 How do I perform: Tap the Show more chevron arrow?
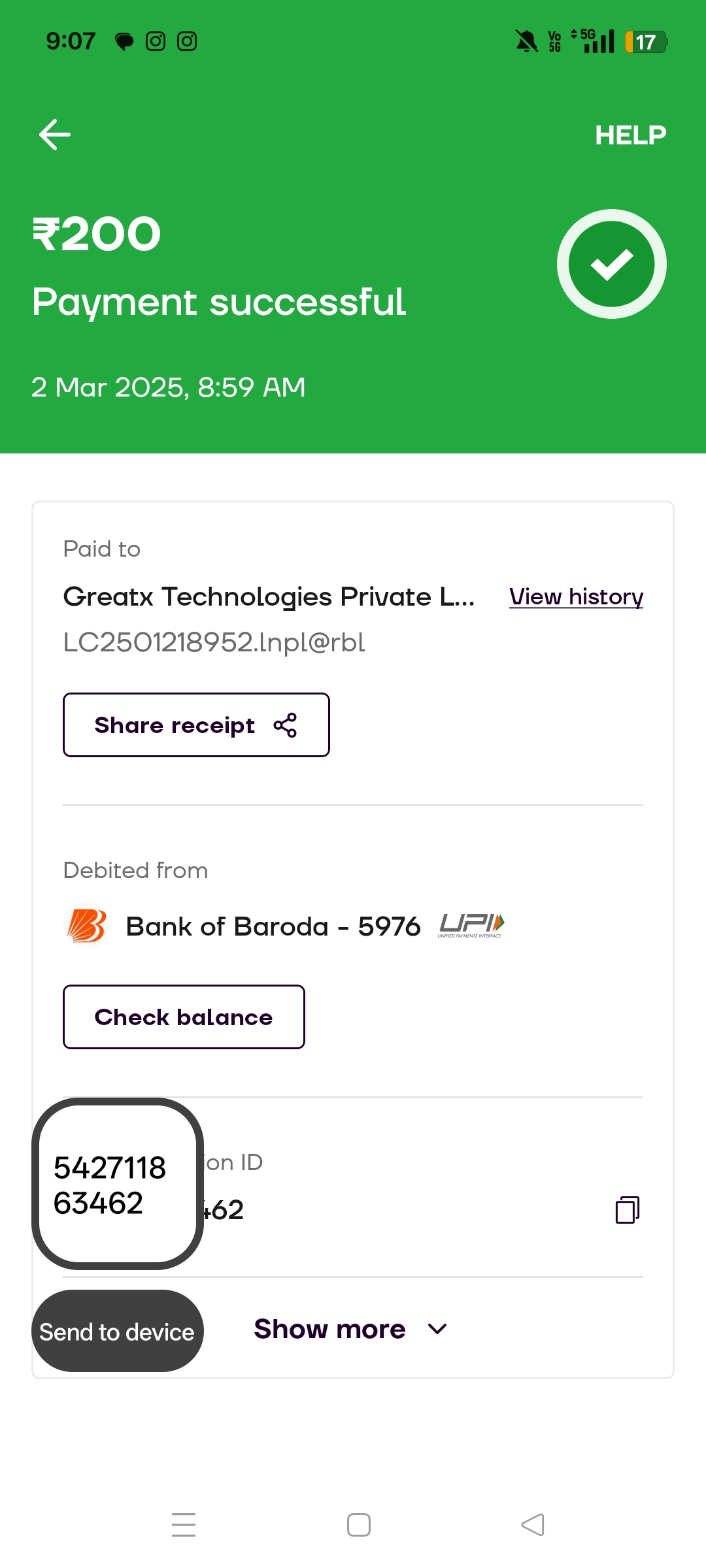pos(437,1329)
